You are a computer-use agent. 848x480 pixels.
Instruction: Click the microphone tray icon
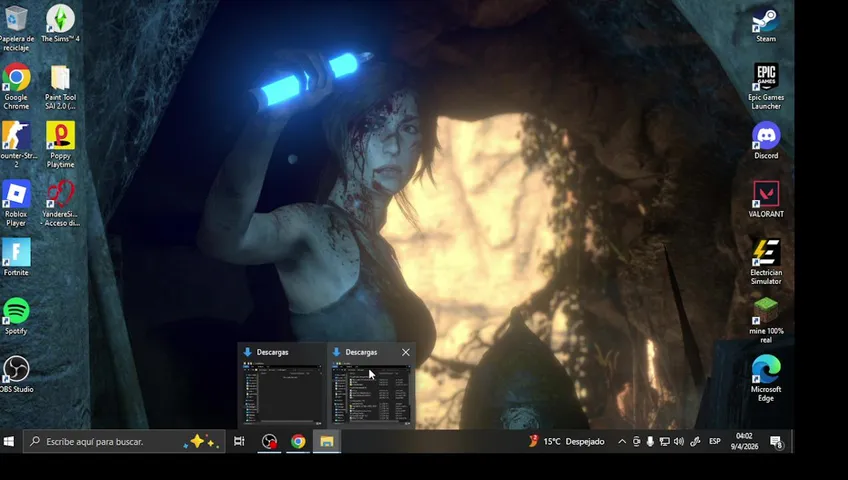(650, 442)
